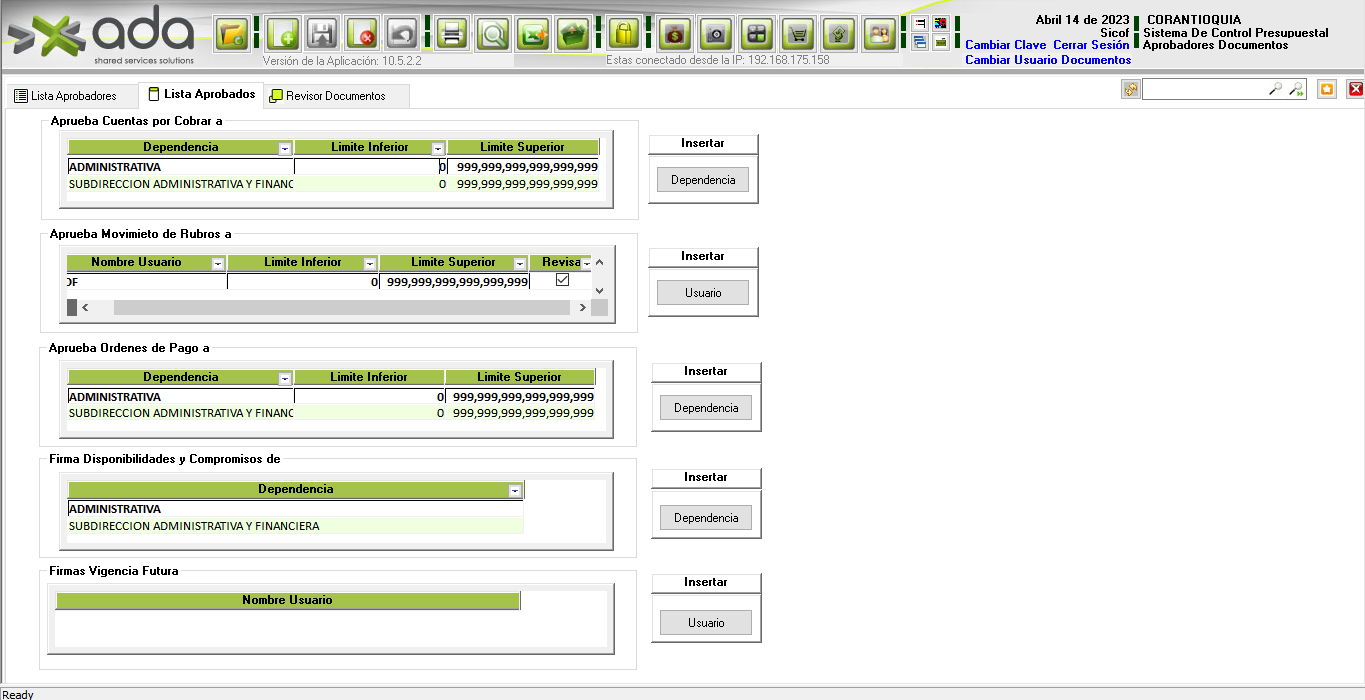Image resolution: width=1365 pixels, height=700 pixels.
Task: Toggle the Revisa checkbox in Movimieto de Rubros
Action: click(x=562, y=281)
